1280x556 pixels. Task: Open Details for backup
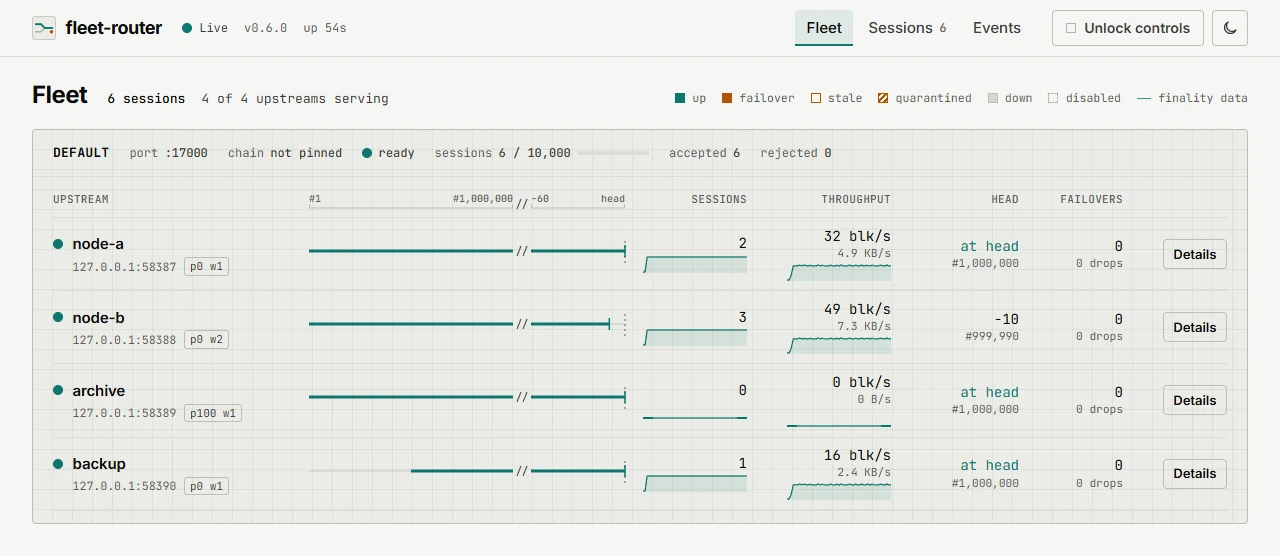point(1195,473)
